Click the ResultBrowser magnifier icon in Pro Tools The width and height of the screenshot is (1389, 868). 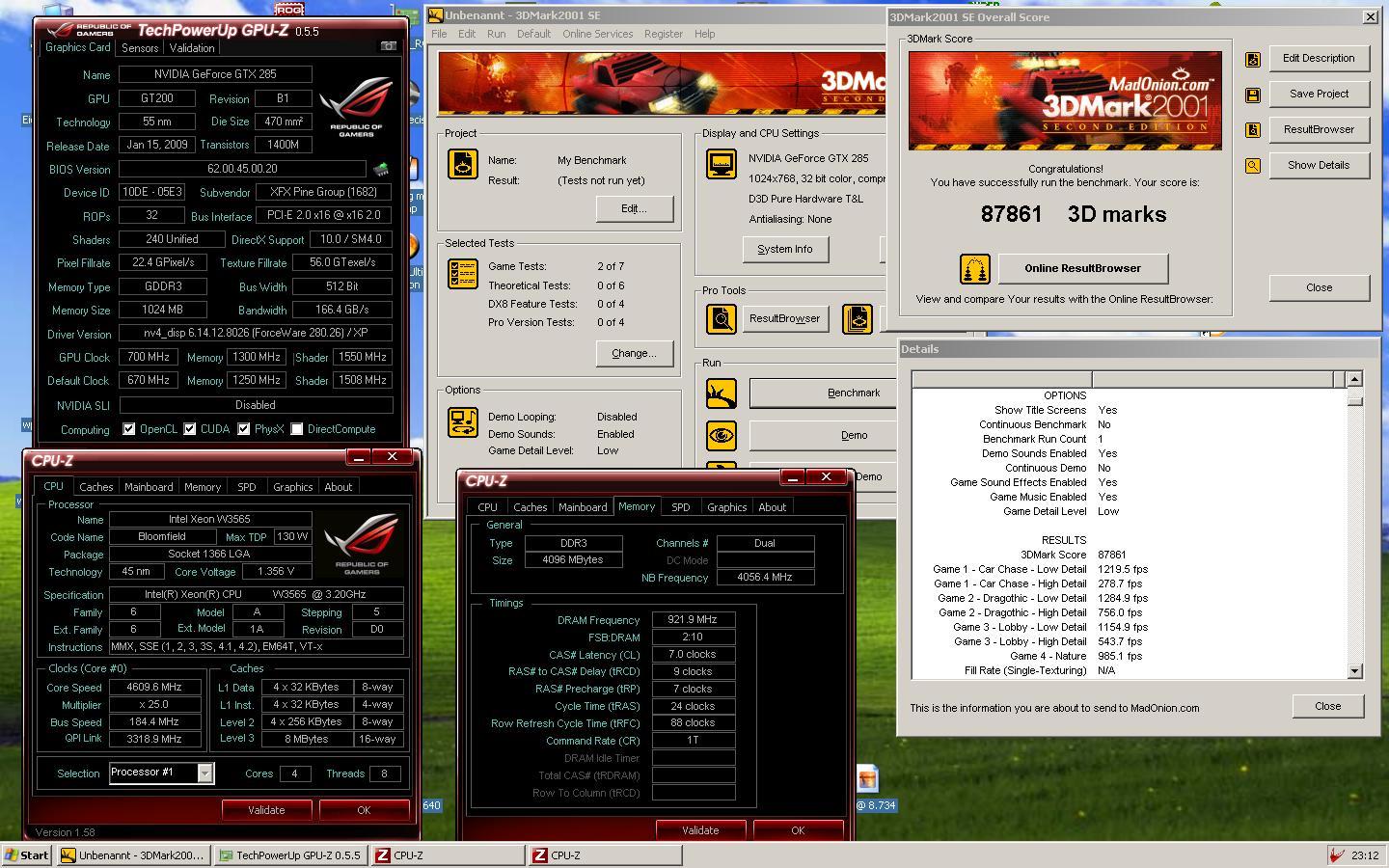(x=722, y=318)
